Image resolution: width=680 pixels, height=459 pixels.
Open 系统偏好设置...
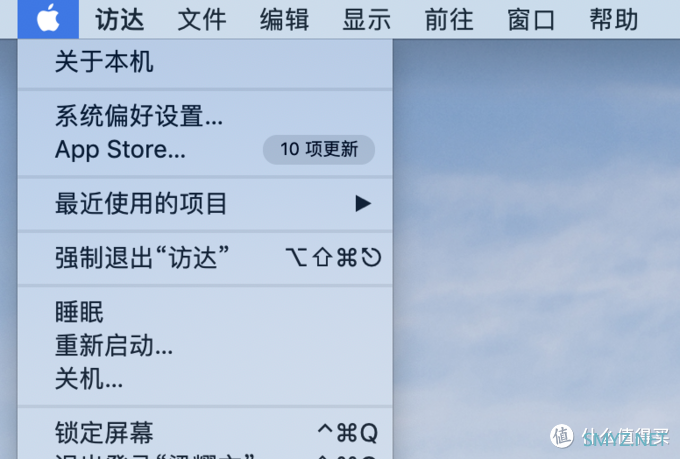pyautogui.click(x=205, y=116)
